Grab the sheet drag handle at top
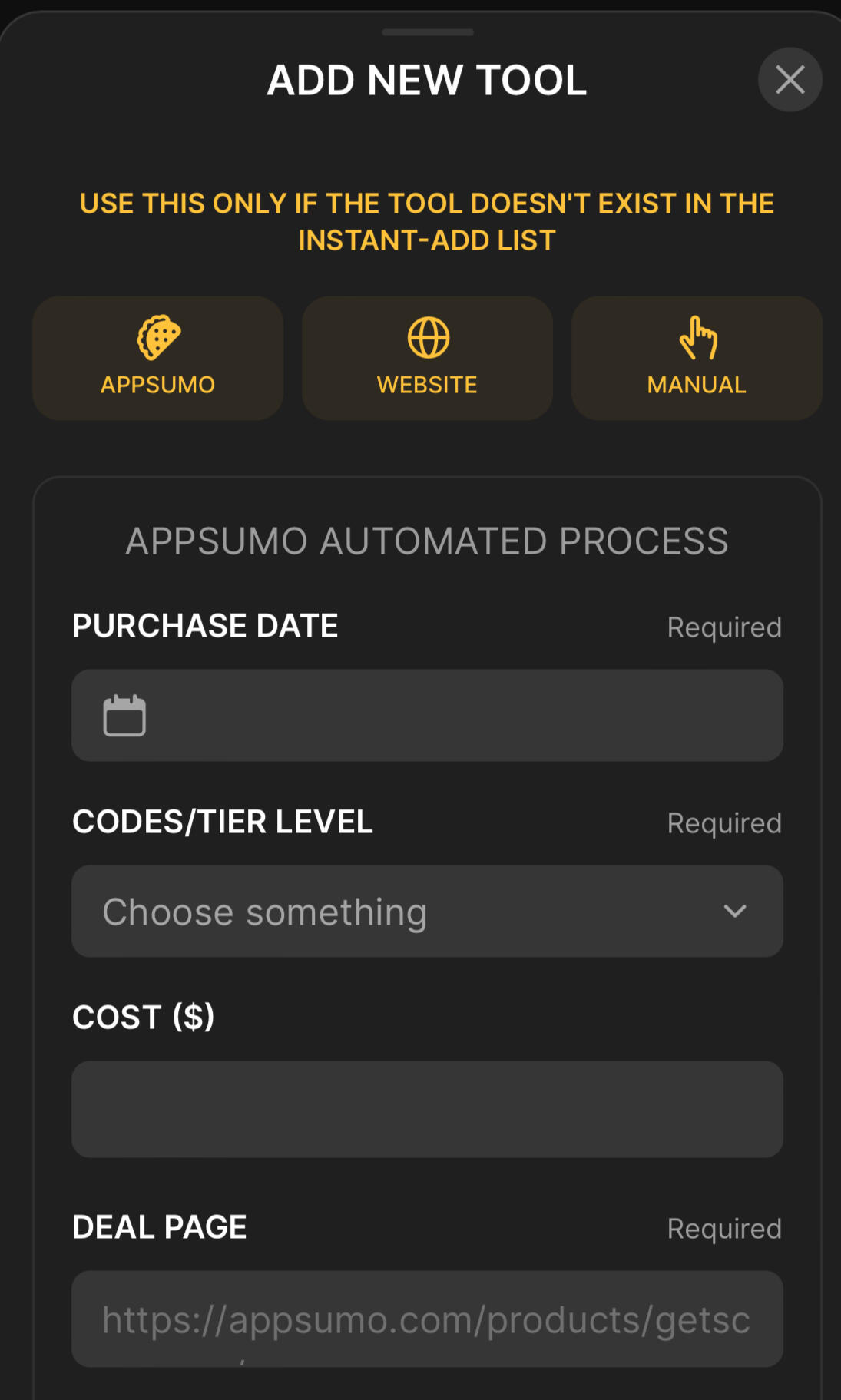Viewport: 841px width, 1400px height. coord(427,32)
